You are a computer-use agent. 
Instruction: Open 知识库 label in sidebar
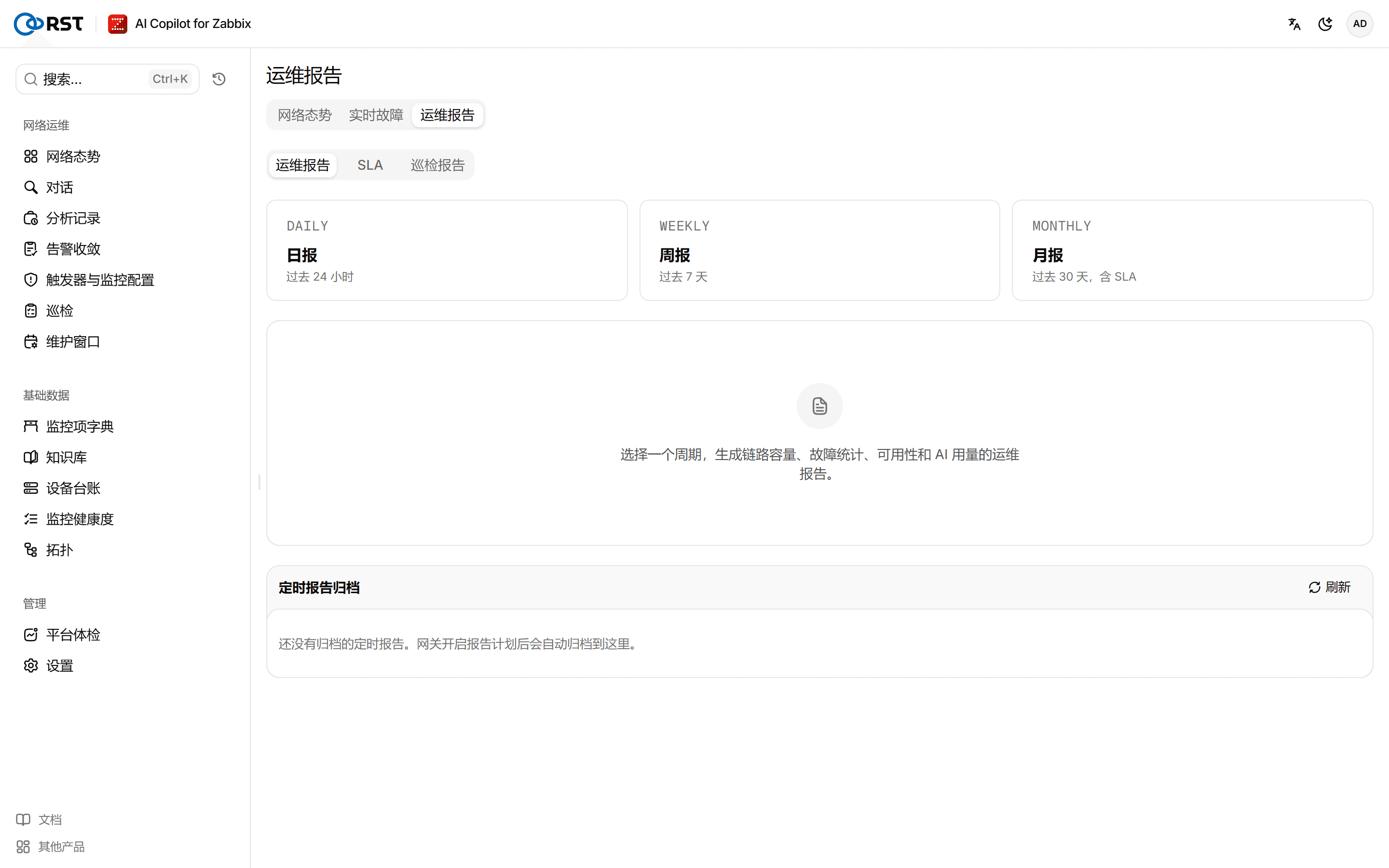(x=66, y=457)
